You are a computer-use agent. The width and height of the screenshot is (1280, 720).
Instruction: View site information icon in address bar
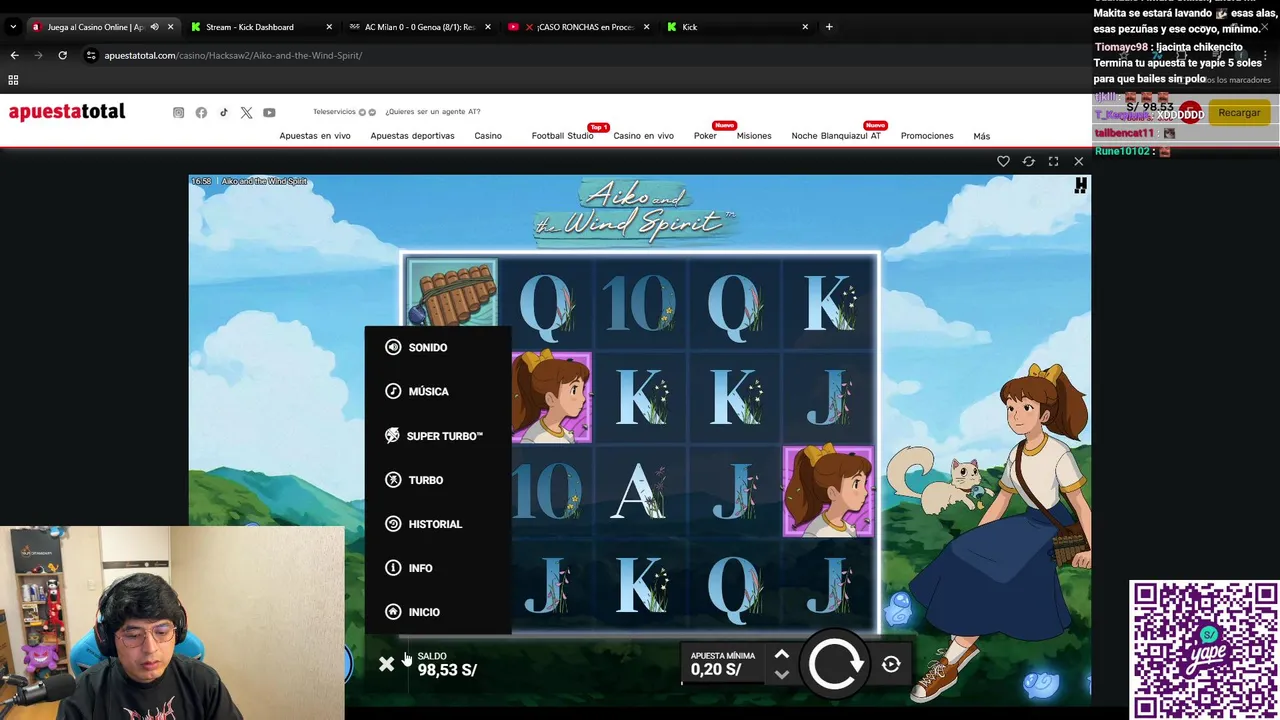[x=91, y=55]
